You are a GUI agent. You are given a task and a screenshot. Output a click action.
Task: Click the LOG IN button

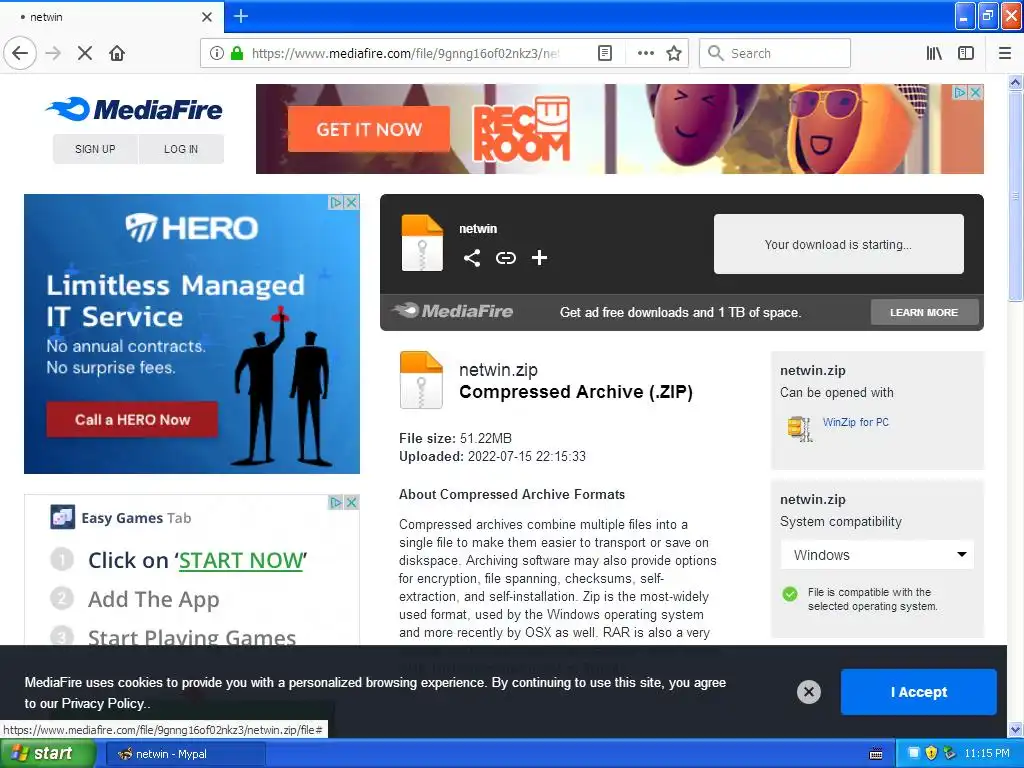181,149
